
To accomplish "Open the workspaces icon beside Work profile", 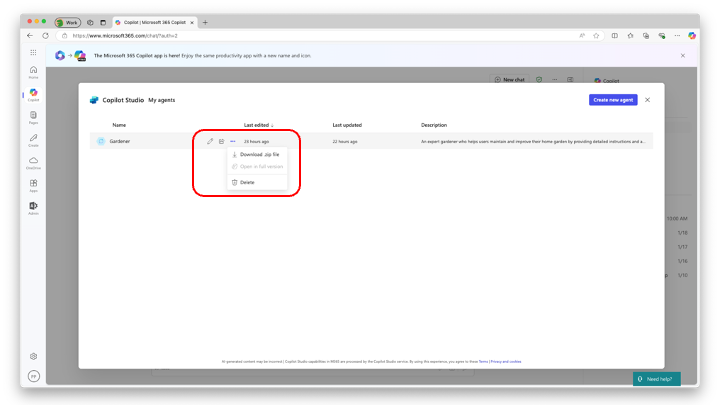I will click(90, 22).
